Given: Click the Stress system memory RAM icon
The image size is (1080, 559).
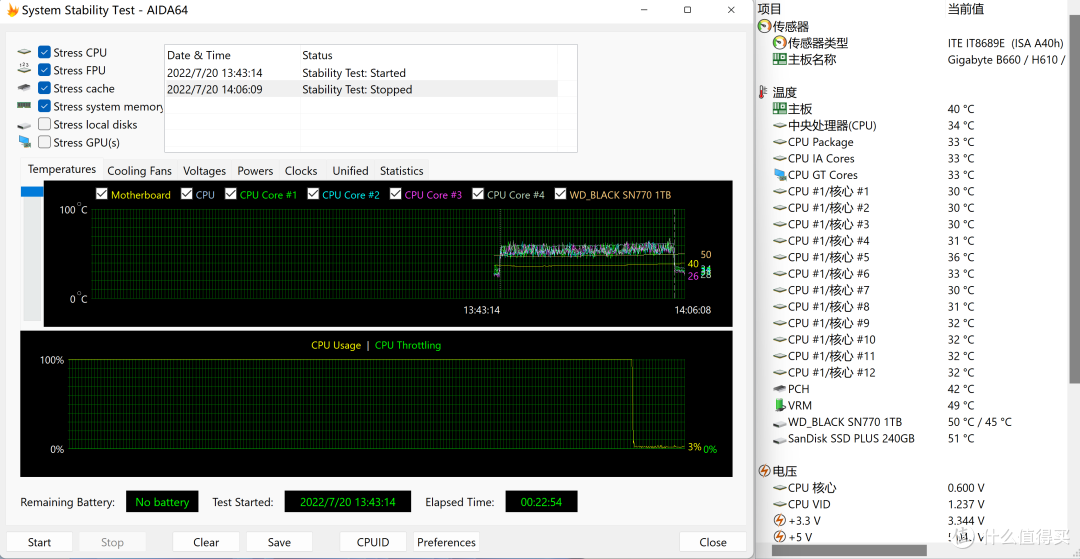Looking at the screenshot, I should coord(25,106).
